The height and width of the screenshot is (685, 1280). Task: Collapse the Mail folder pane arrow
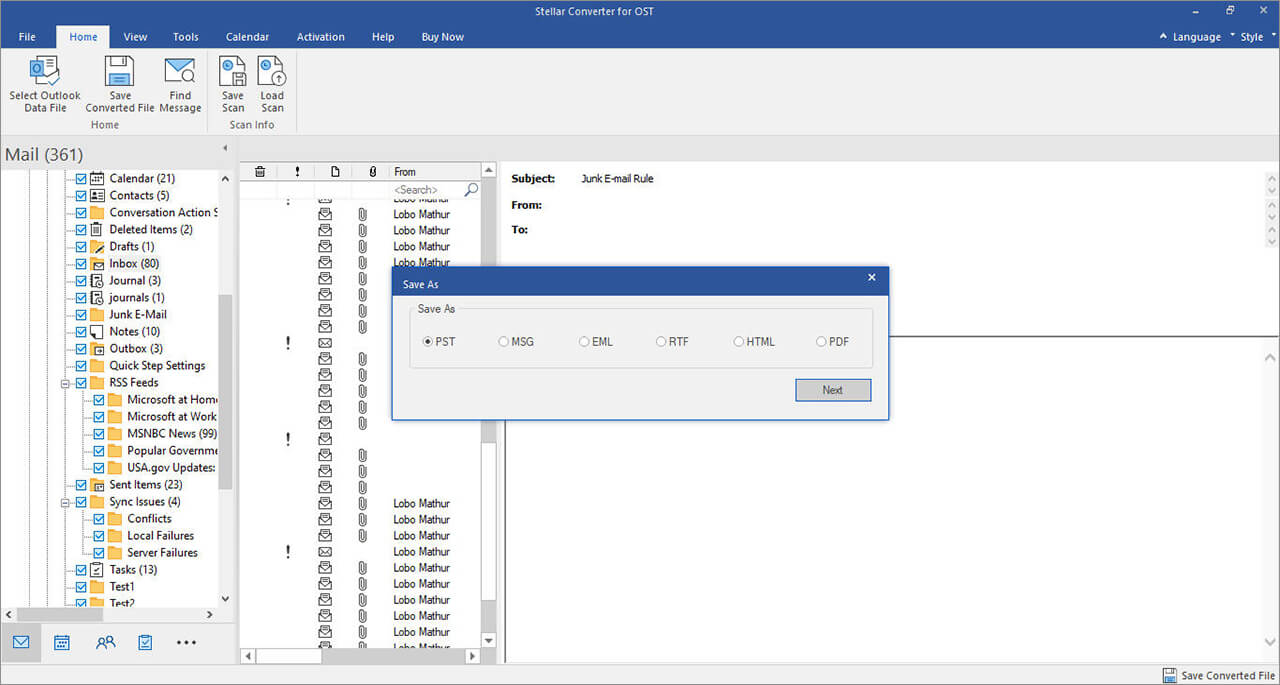[224, 148]
